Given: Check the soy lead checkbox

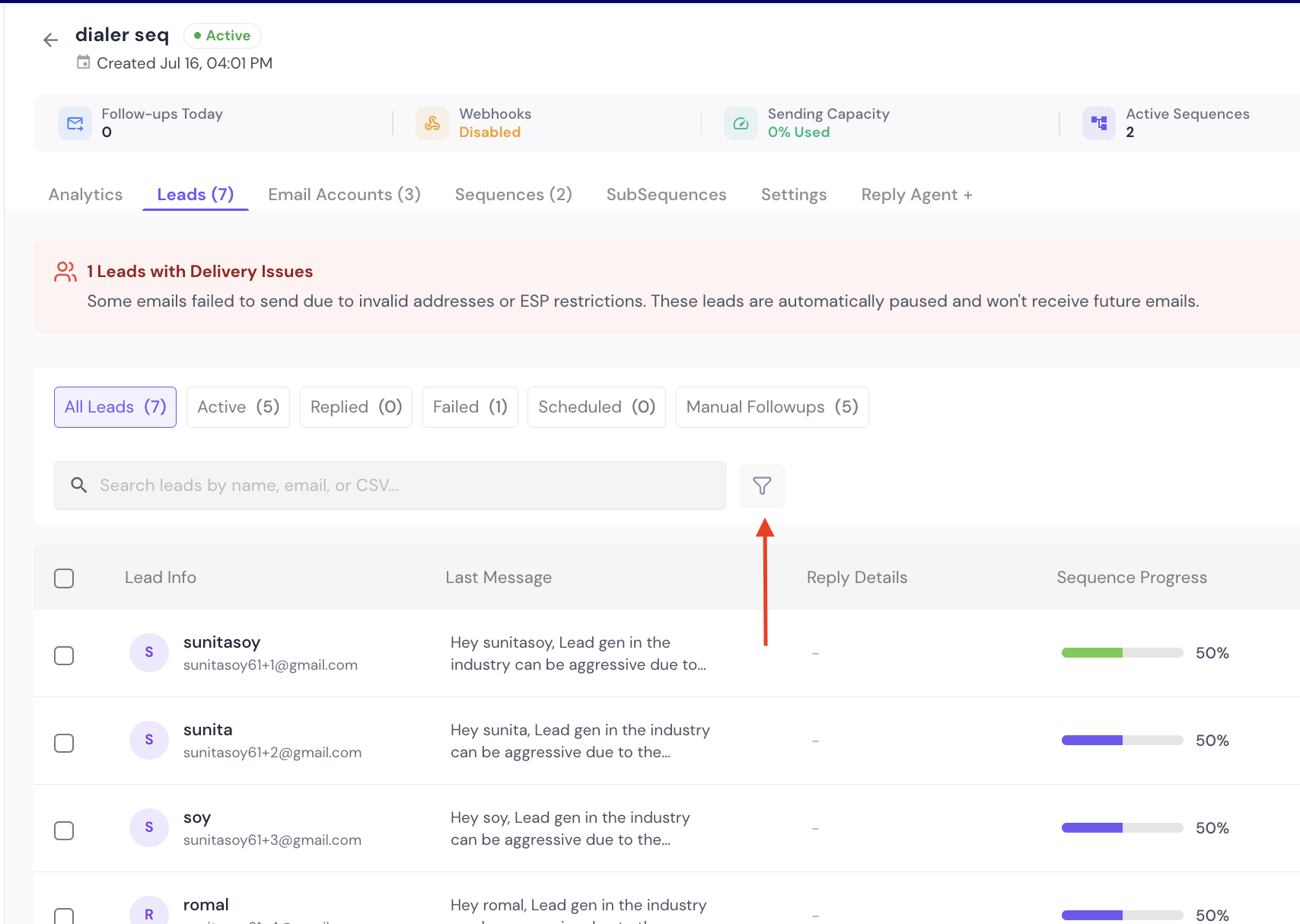Looking at the screenshot, I should pos(64,830).
